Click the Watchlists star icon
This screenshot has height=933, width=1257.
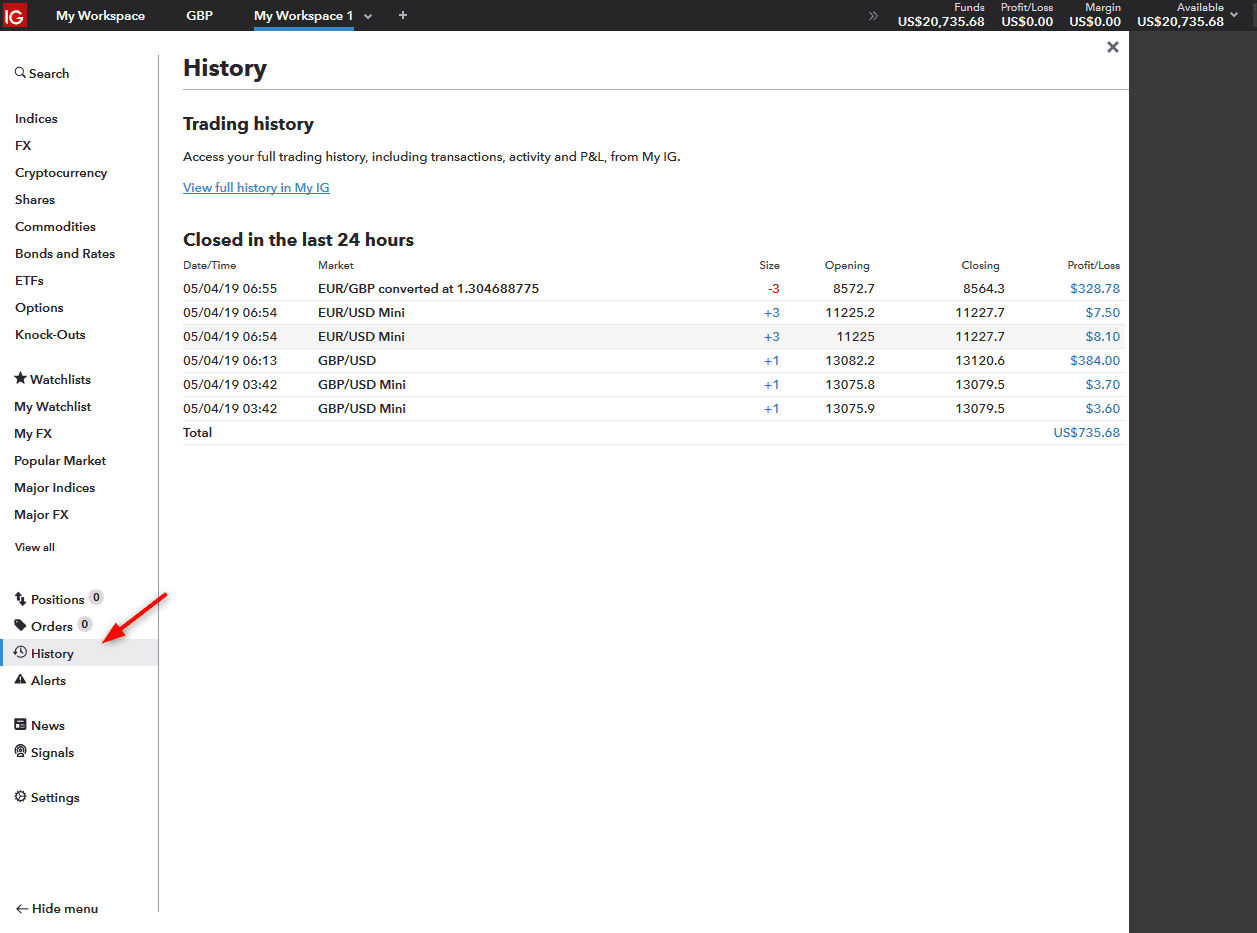pyautogui.click(x=20, y=379)
